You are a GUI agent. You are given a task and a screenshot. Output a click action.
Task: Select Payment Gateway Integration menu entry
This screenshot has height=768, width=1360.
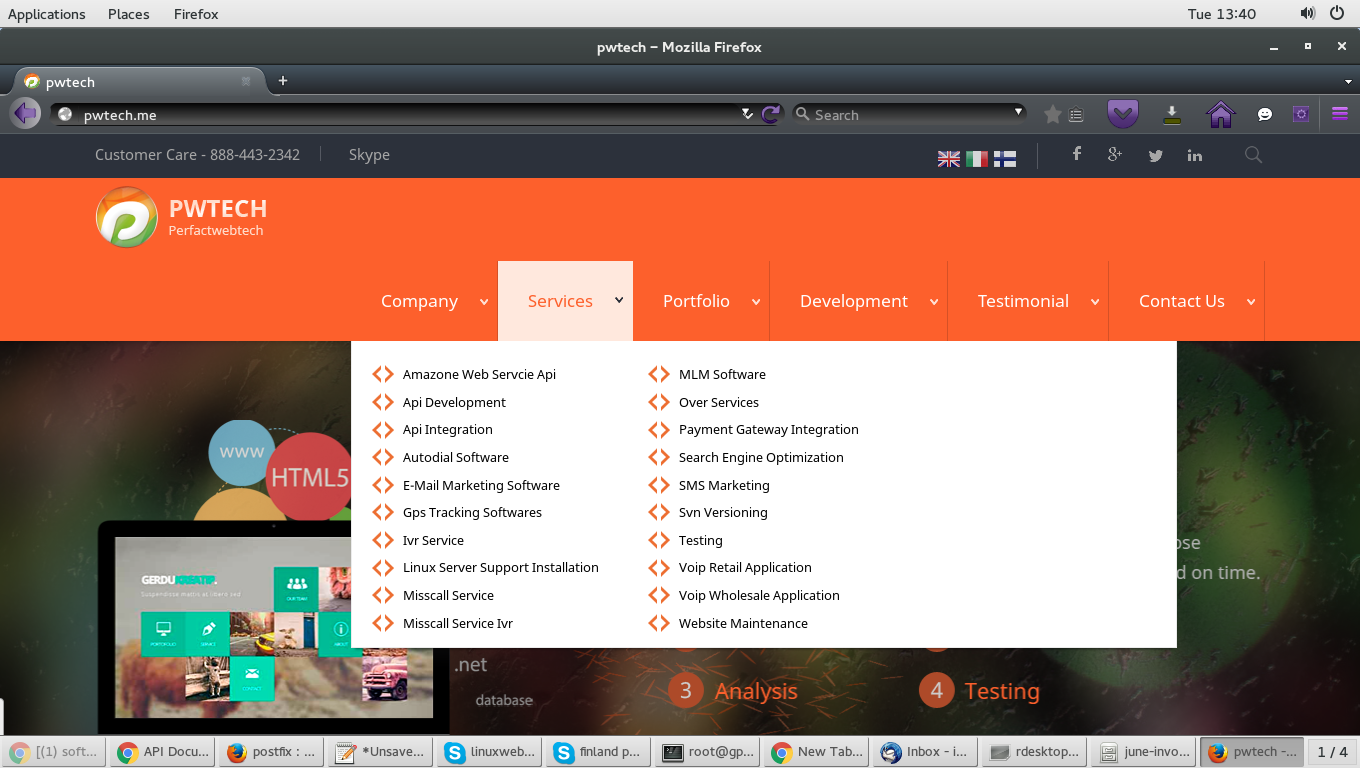point(768,430)
